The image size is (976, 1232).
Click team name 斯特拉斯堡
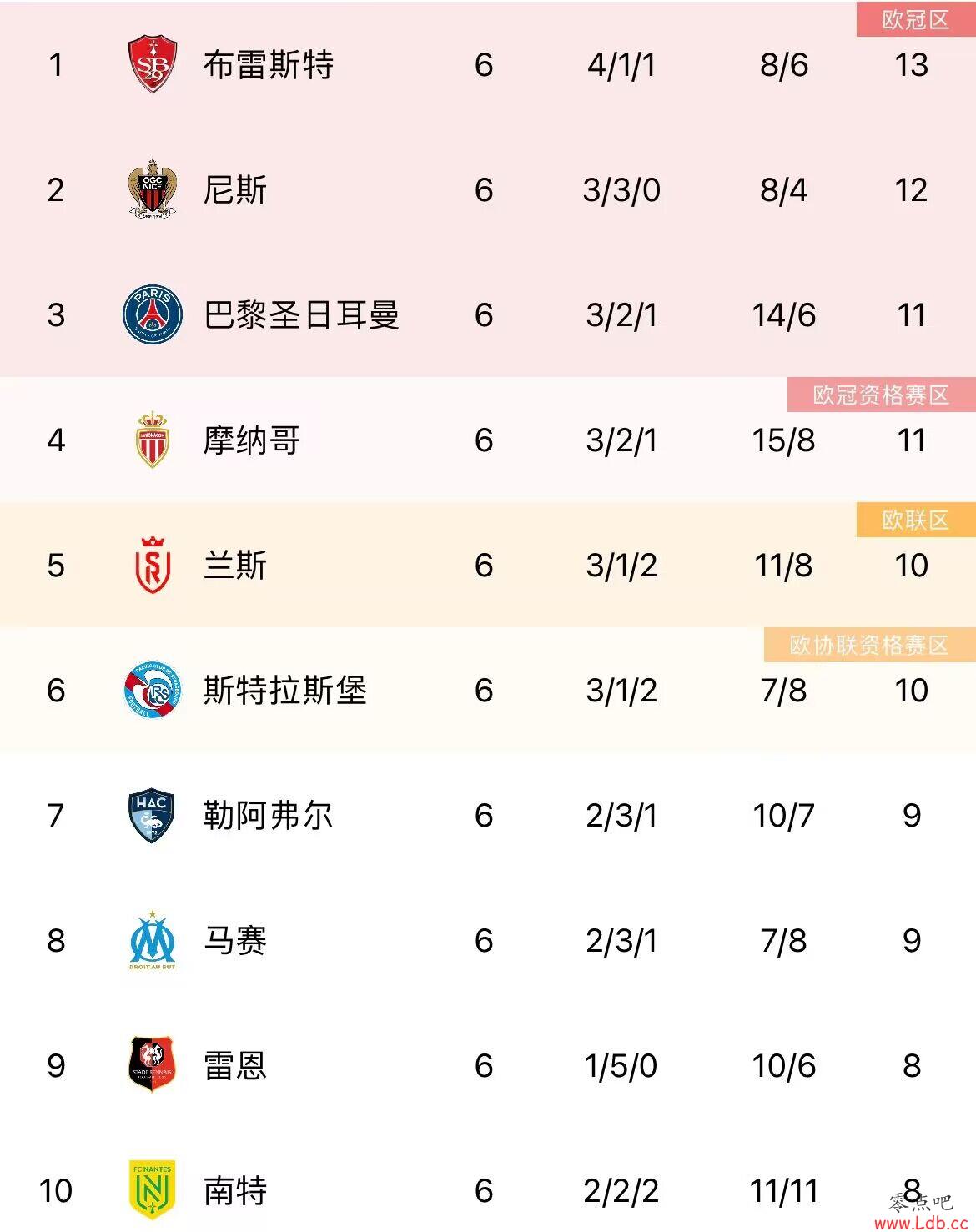click(285, 690)
